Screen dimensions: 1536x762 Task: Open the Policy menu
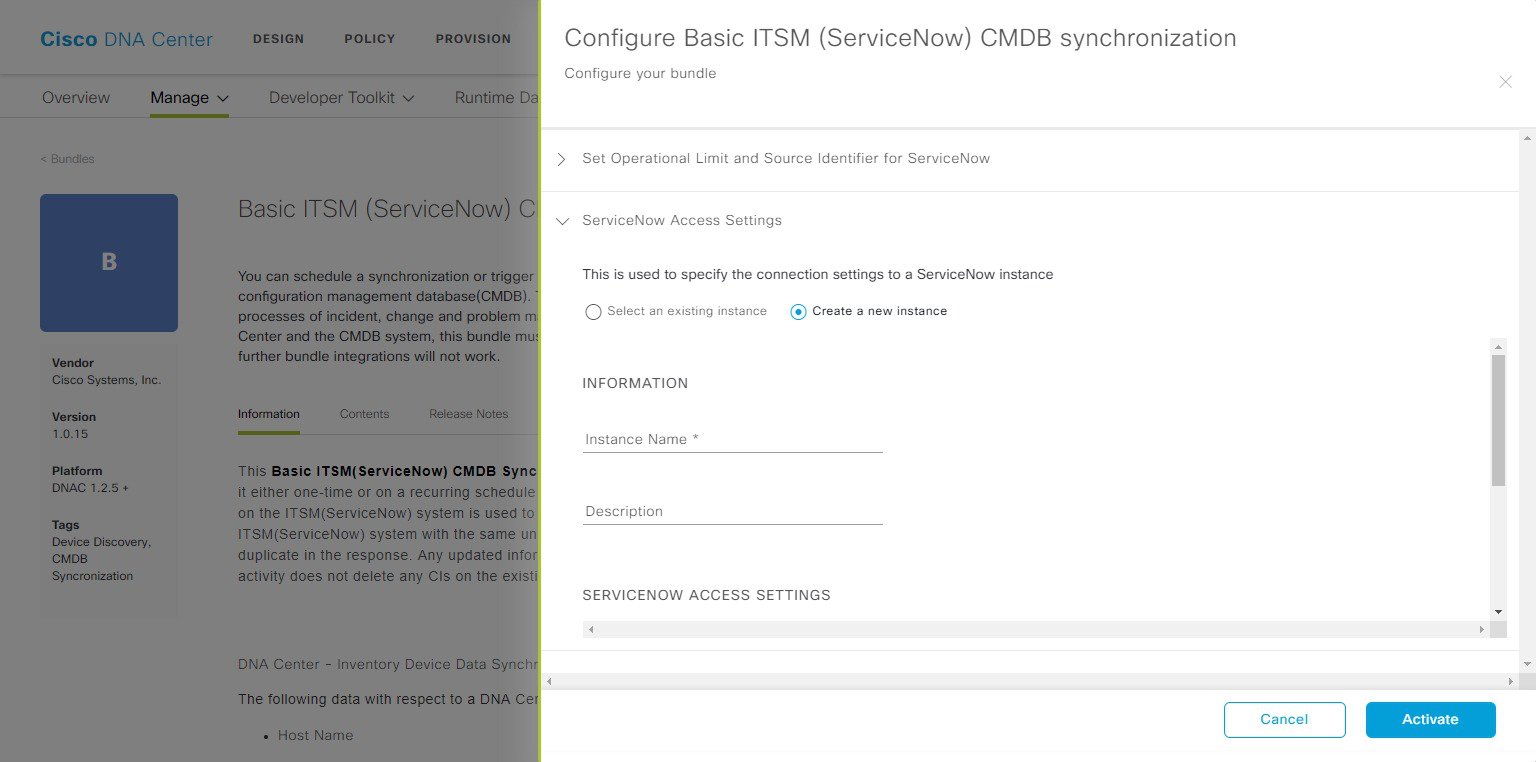coord(369,39)
